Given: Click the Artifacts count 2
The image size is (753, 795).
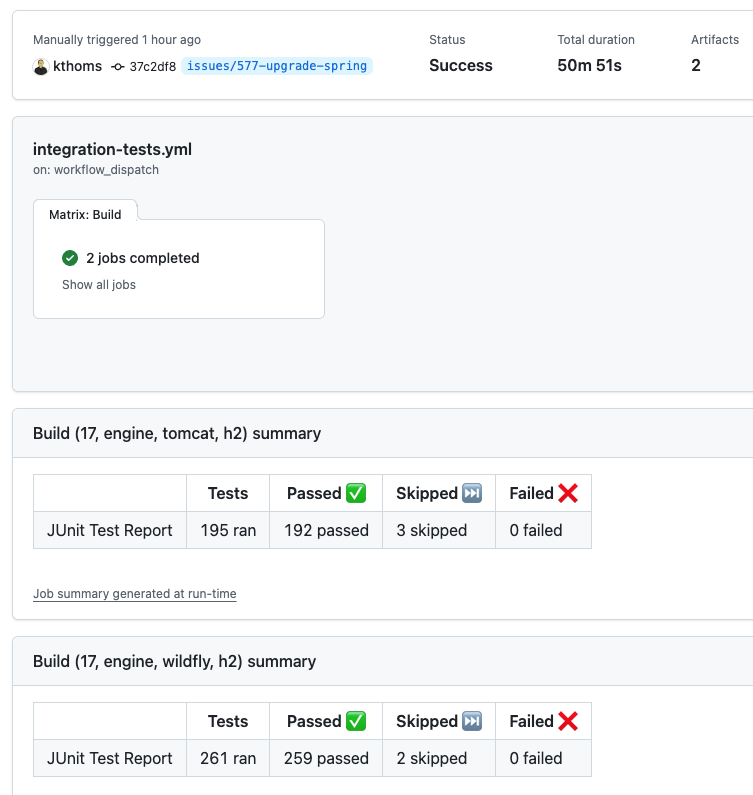Looking at the screenshot, I should coord(696,65).
